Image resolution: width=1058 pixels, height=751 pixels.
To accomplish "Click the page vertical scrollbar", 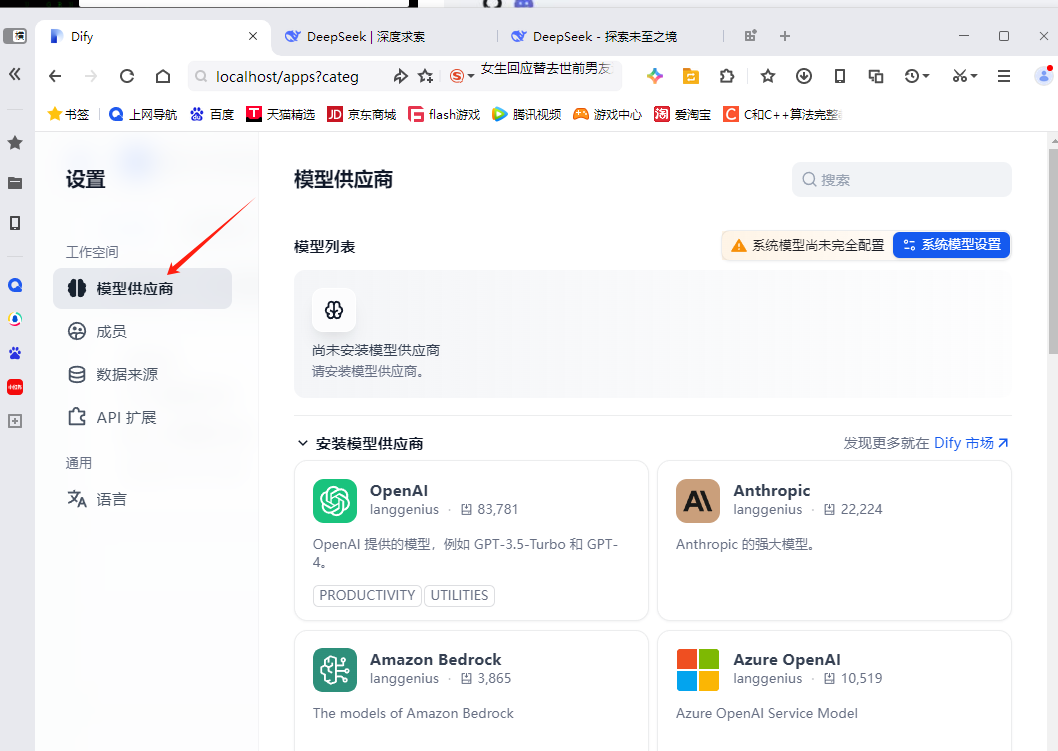I will (1053, 250).
